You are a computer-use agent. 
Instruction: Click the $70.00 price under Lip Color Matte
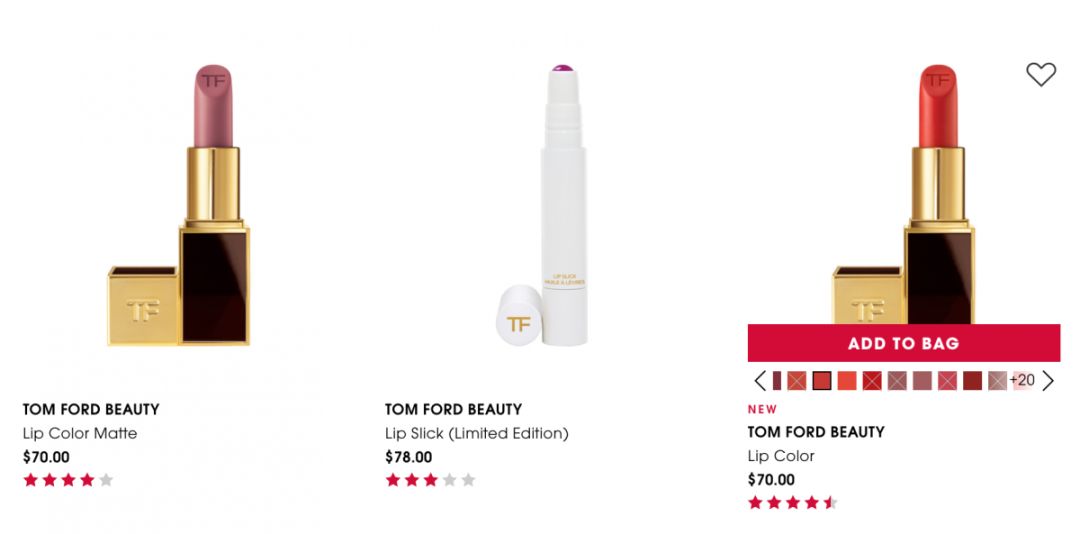(46, 457)
